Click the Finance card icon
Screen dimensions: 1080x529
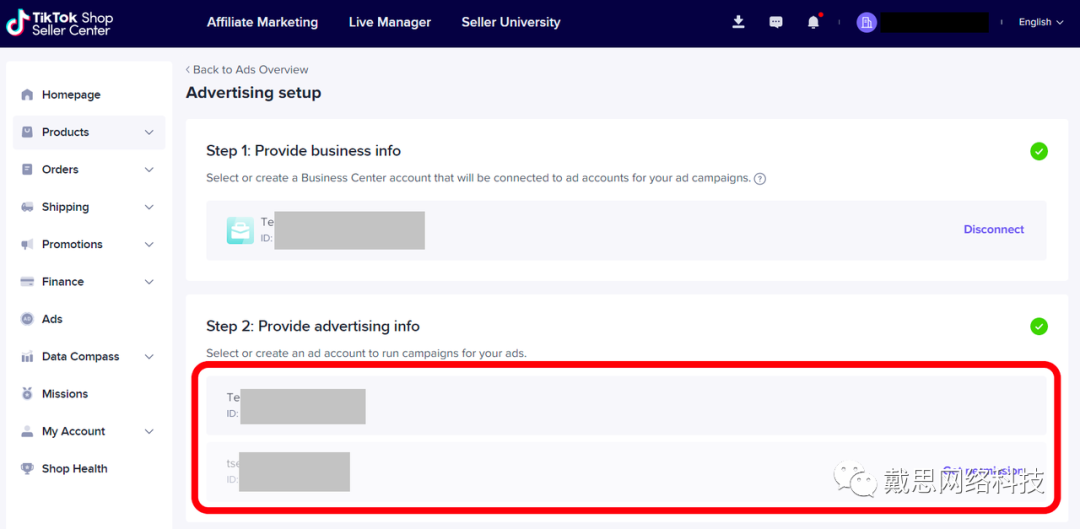tap(28, 281)
